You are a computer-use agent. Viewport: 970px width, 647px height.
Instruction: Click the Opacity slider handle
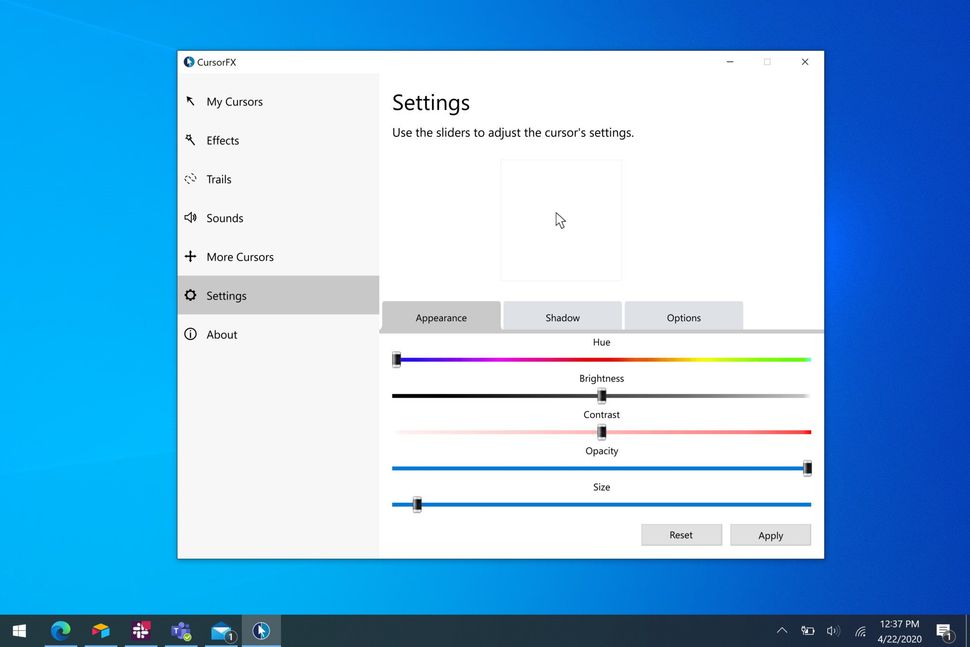pyautogui.click(x=807, y=467)
